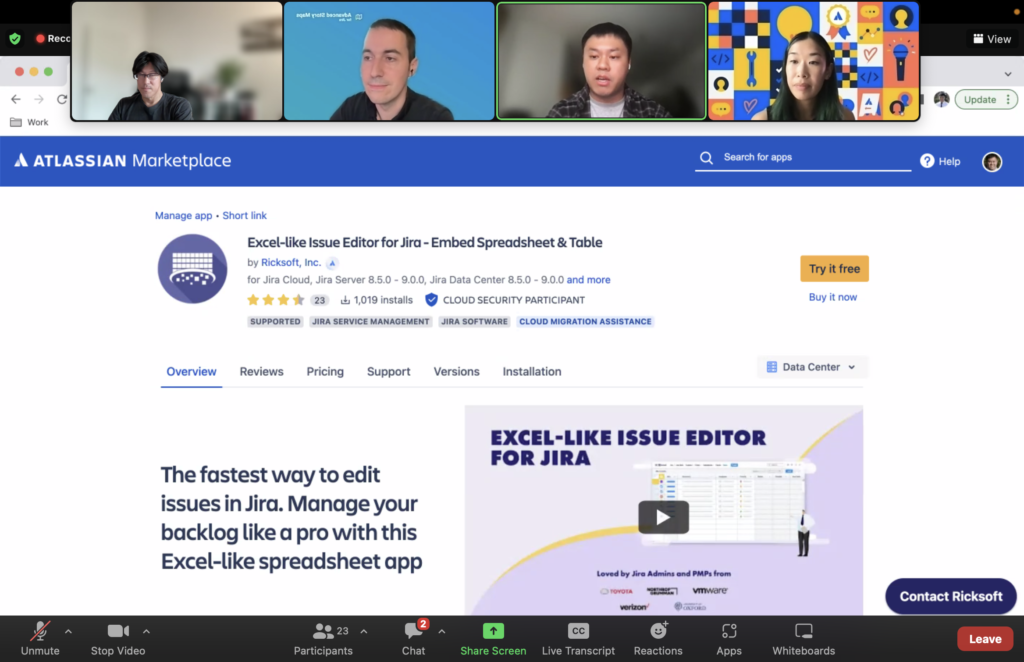The height and width of the screenshot is (662, 1024).
Task: Unmute the microphone
Action: click(x=40, y=631)
